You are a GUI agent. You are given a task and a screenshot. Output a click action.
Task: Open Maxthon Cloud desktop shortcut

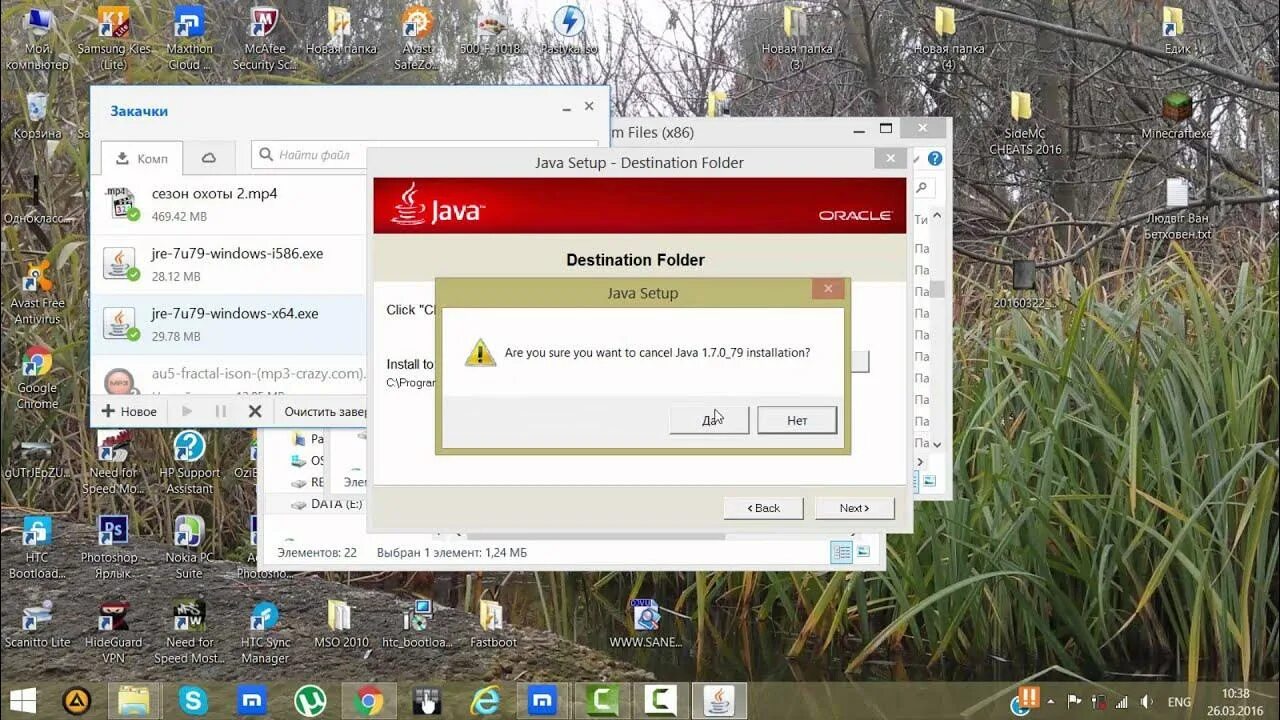[x=190, y=39]
